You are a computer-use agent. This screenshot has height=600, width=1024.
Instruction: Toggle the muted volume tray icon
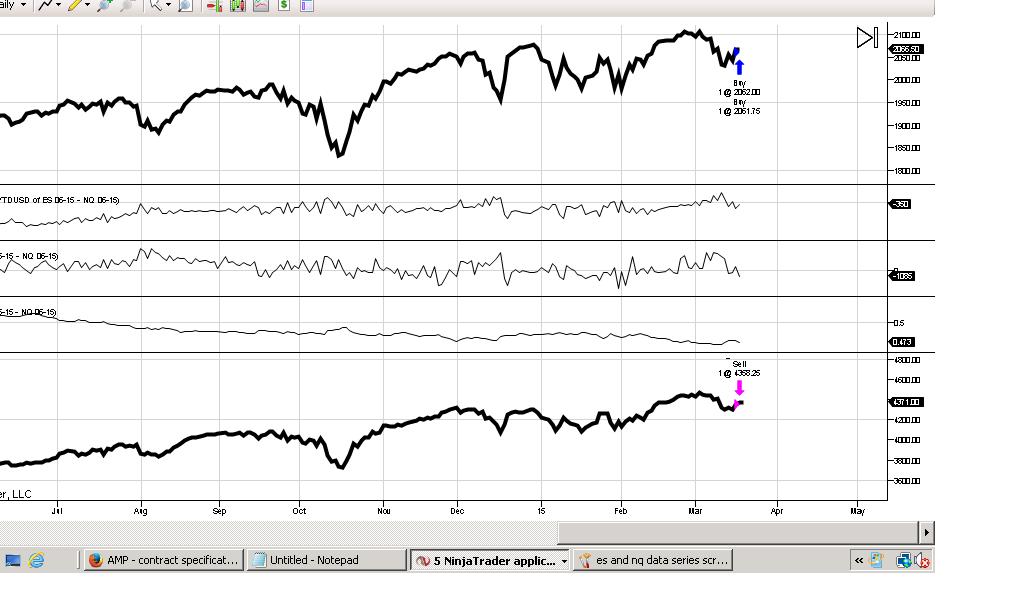click(x=922, y=560)
